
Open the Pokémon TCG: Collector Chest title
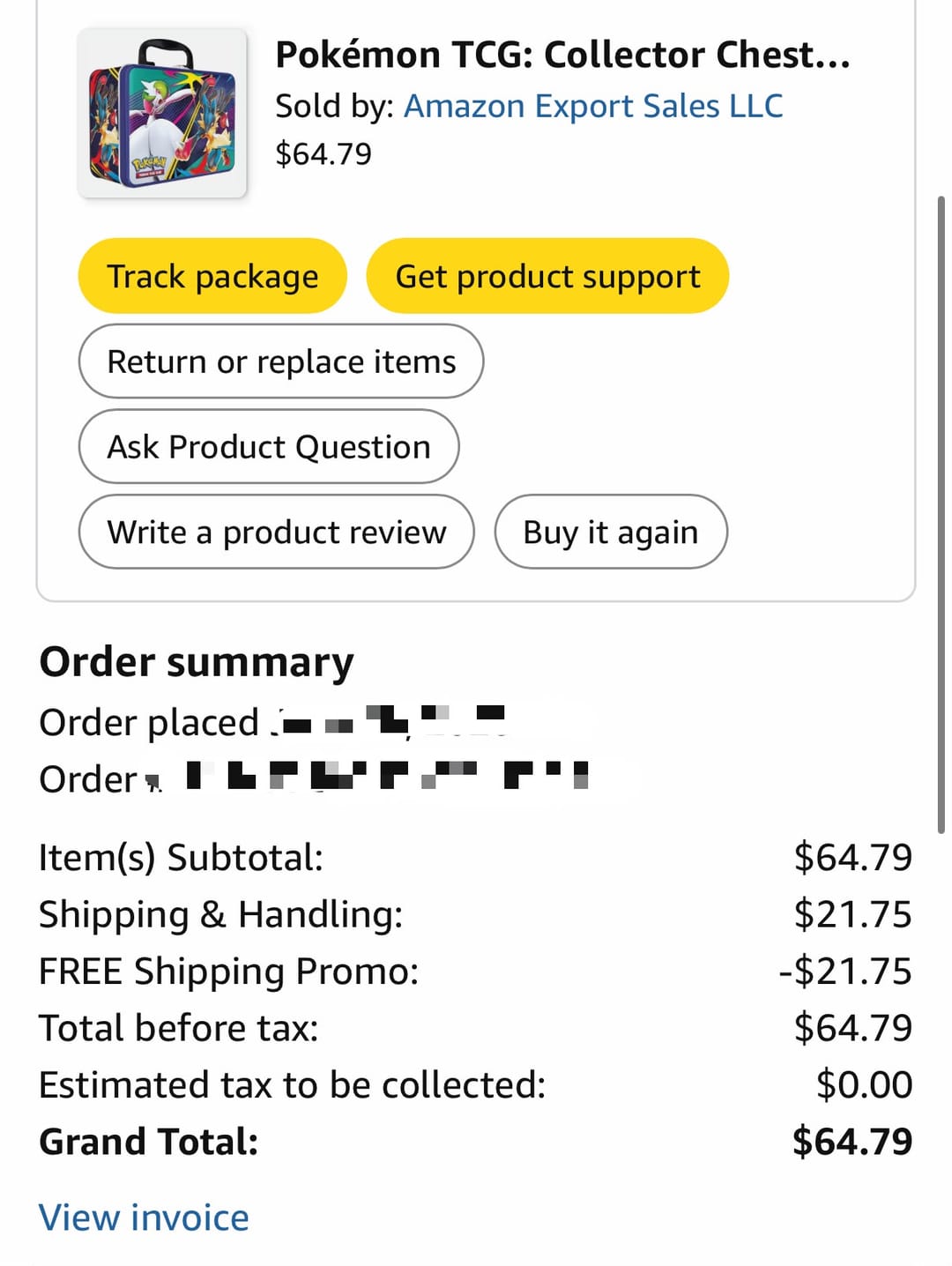(562, 55)
